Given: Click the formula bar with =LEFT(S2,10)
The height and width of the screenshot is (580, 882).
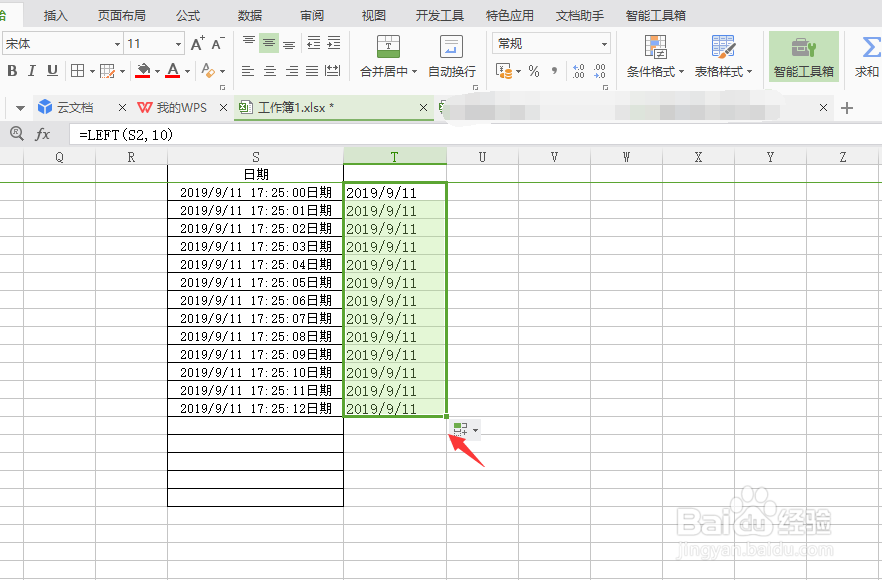Looking at the screenshot, I should pos(475,134).
